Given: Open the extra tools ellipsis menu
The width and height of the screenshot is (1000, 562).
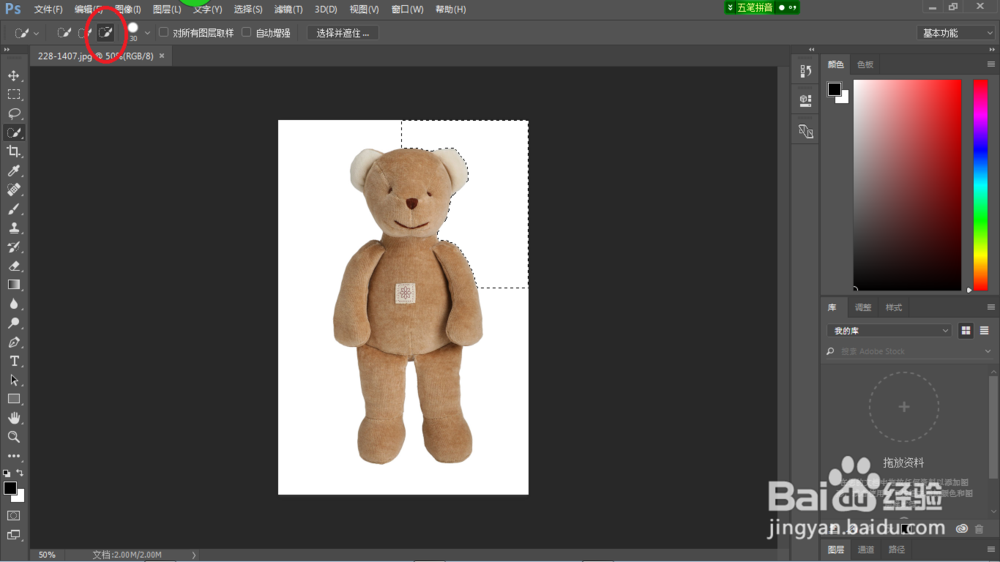Looking at the screenshot, I should tap(13, 456).
